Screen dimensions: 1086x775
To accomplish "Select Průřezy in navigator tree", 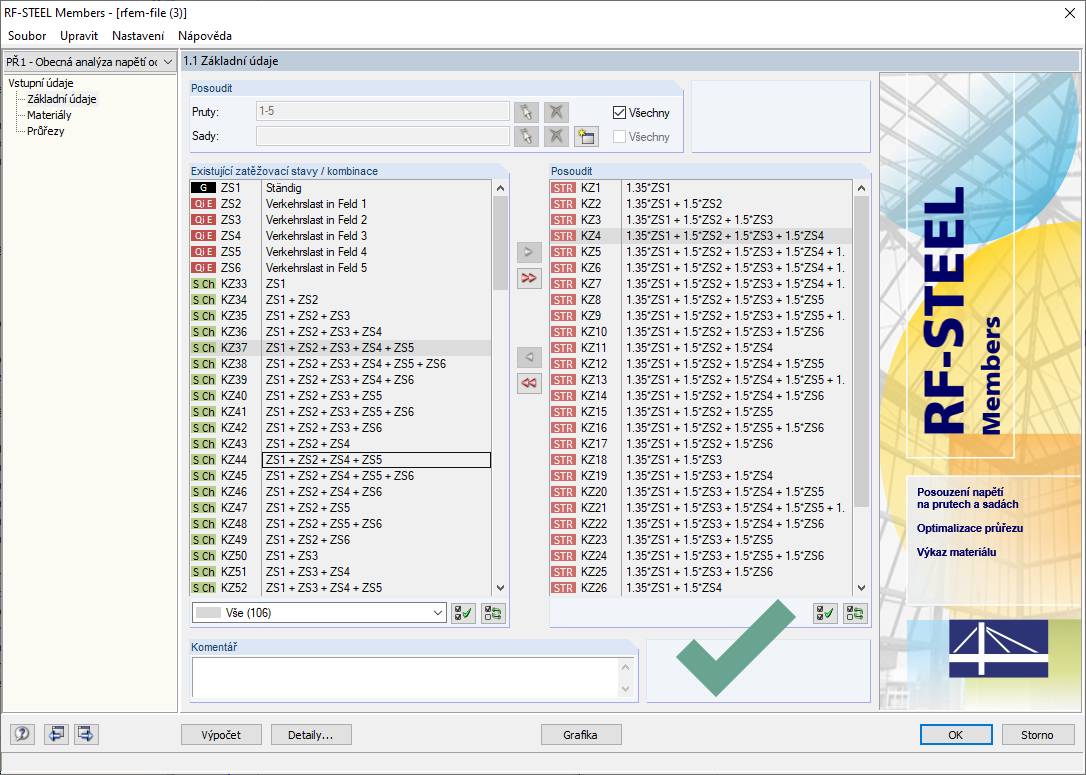I will click(46, 131).
